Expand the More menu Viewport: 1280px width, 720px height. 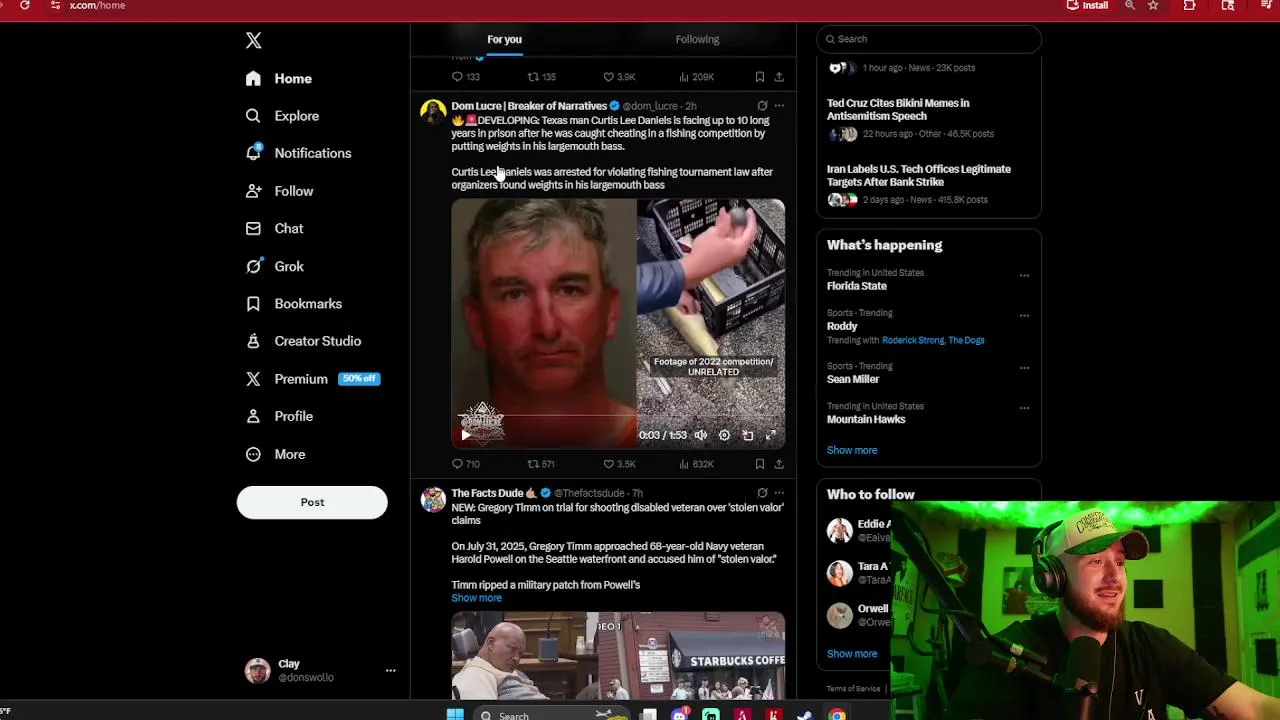275,454
